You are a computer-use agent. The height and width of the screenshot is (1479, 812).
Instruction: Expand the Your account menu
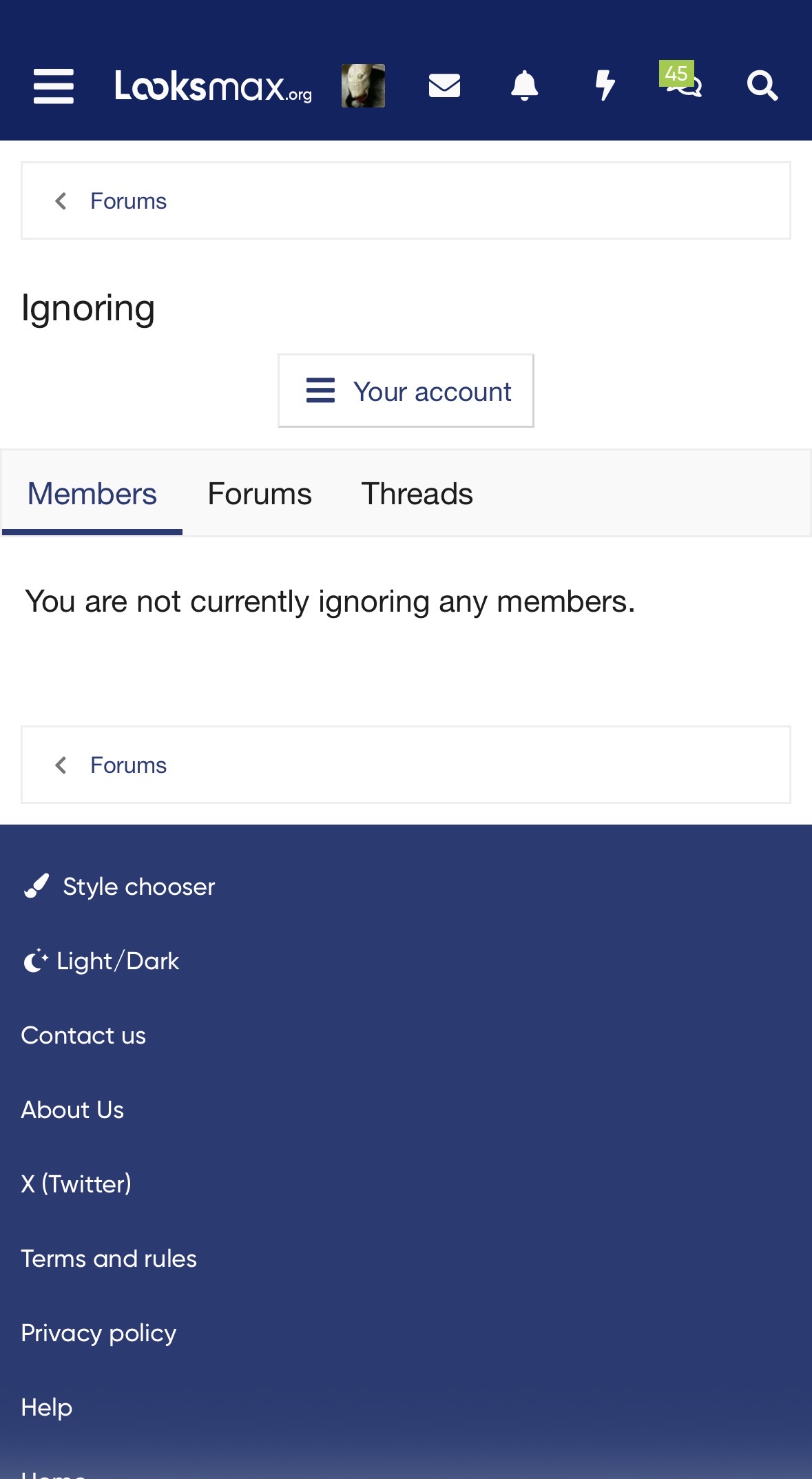pos(406,391)
